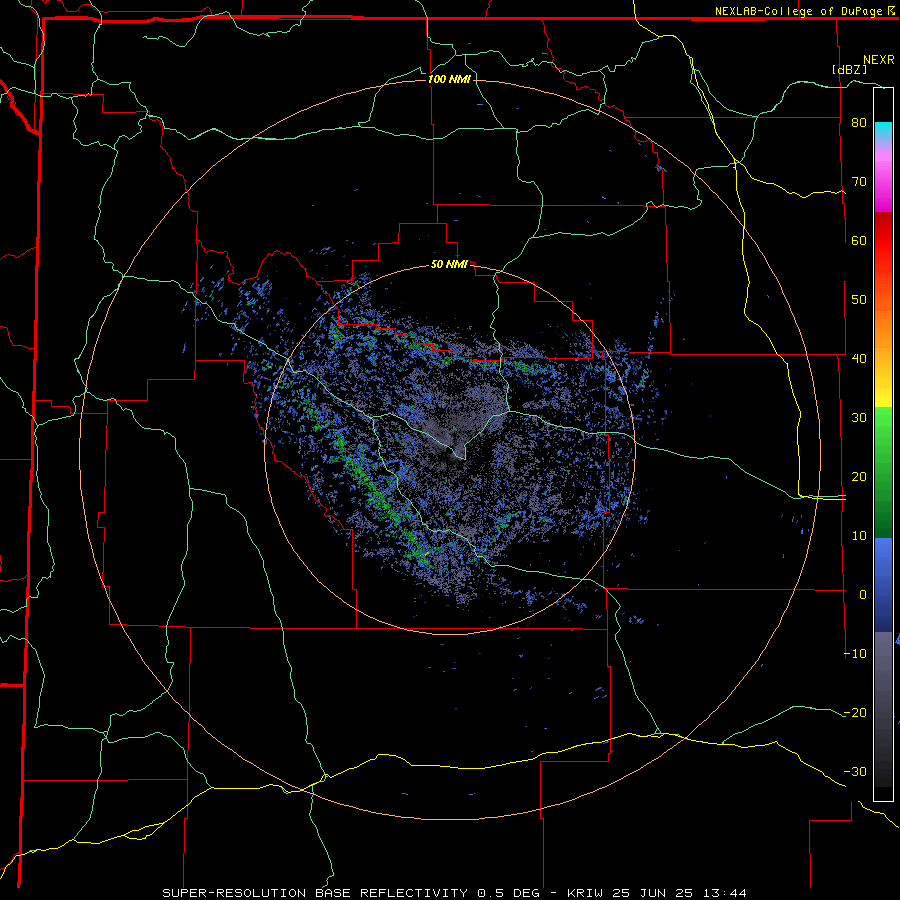Click the 25 JUN 25 date in caption
The width and height of the screenshot is (900, 900).
[x=654, y=893]
